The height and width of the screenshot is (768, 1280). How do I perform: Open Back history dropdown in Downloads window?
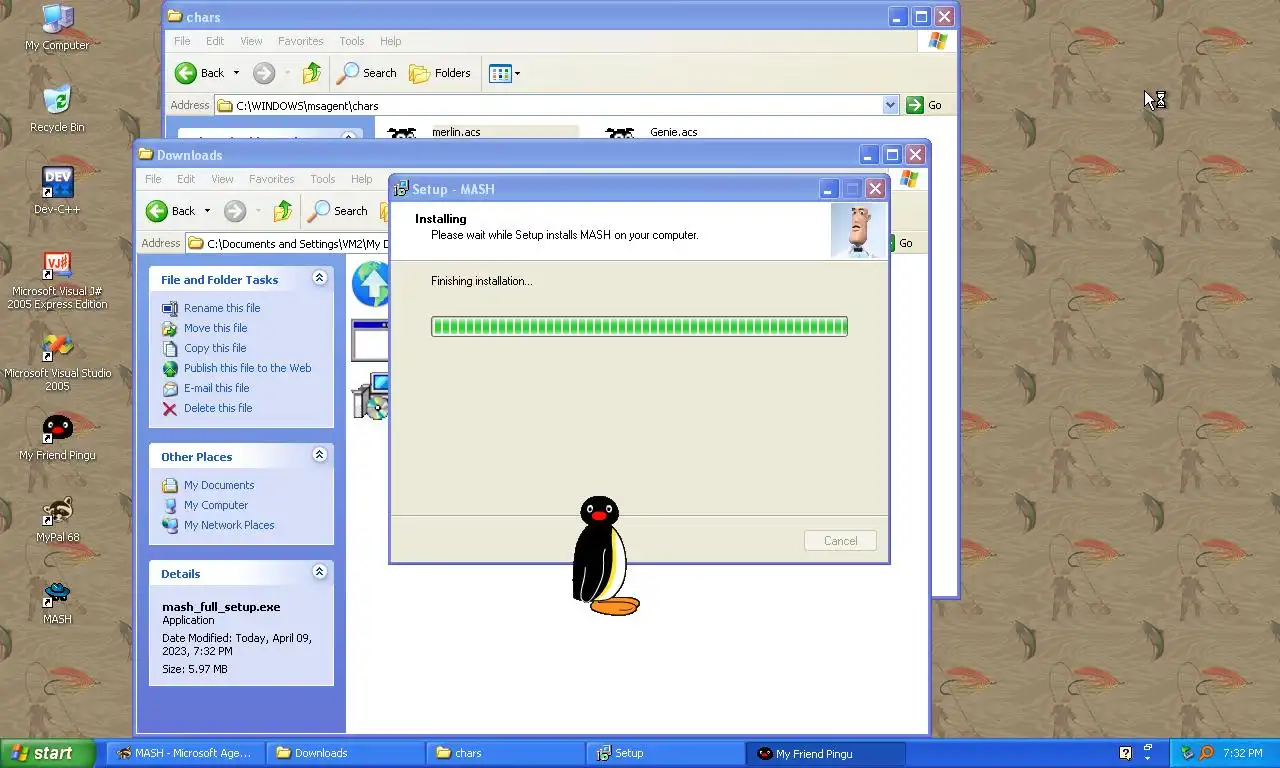207,211
